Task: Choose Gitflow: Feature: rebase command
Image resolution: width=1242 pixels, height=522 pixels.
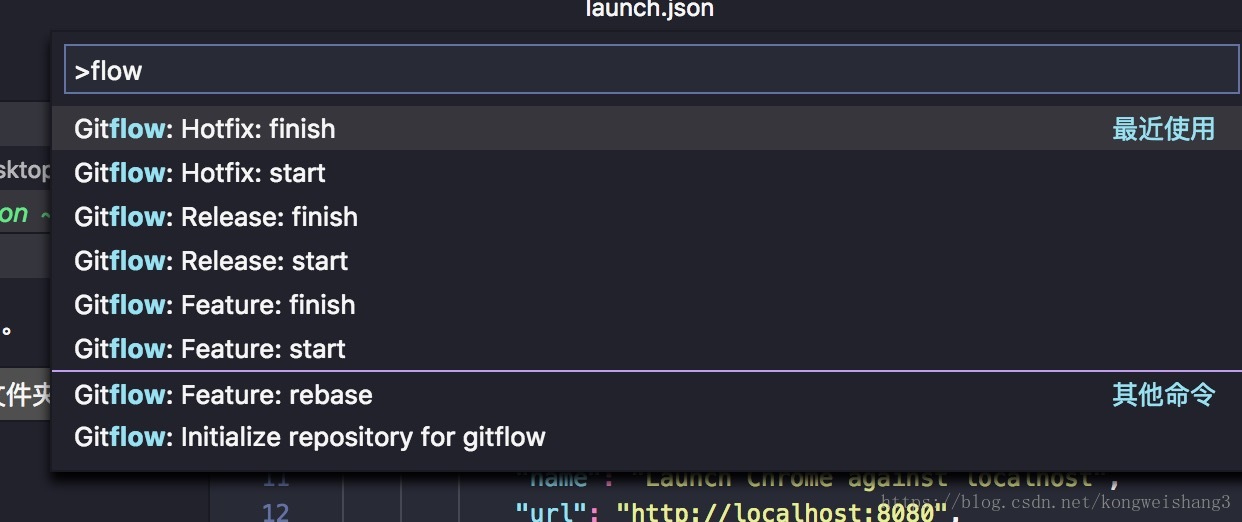Action: (645, 395)
